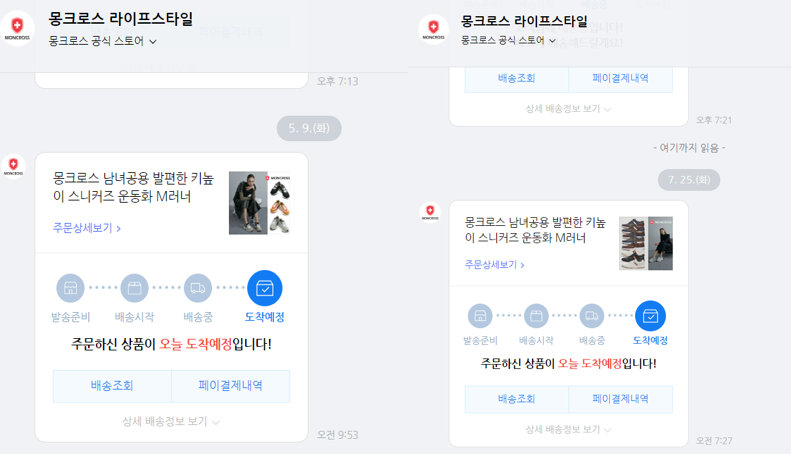
Task: Open 몽크로스 공식 스토어 dropdown in right chat header
Action: click(508, 40)
